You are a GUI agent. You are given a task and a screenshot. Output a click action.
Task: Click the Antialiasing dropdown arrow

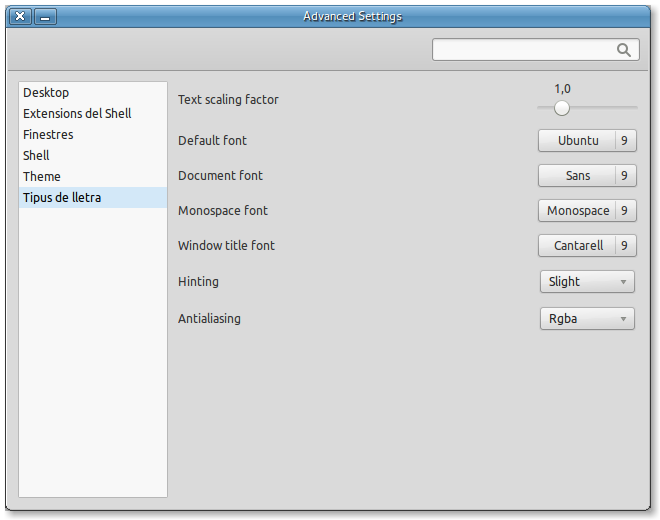click(623, 319)
